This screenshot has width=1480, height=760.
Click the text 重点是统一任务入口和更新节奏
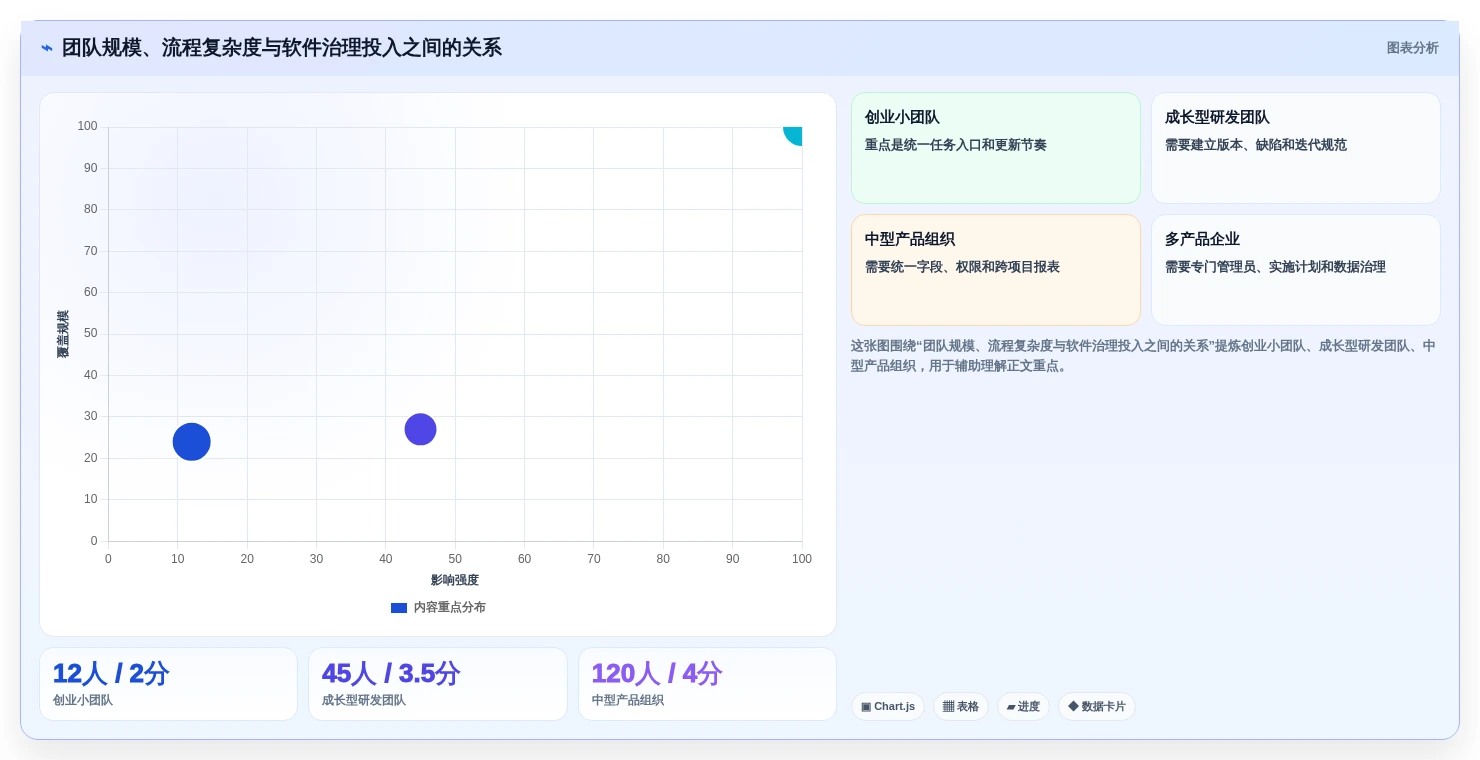click(x=956, y=145)
